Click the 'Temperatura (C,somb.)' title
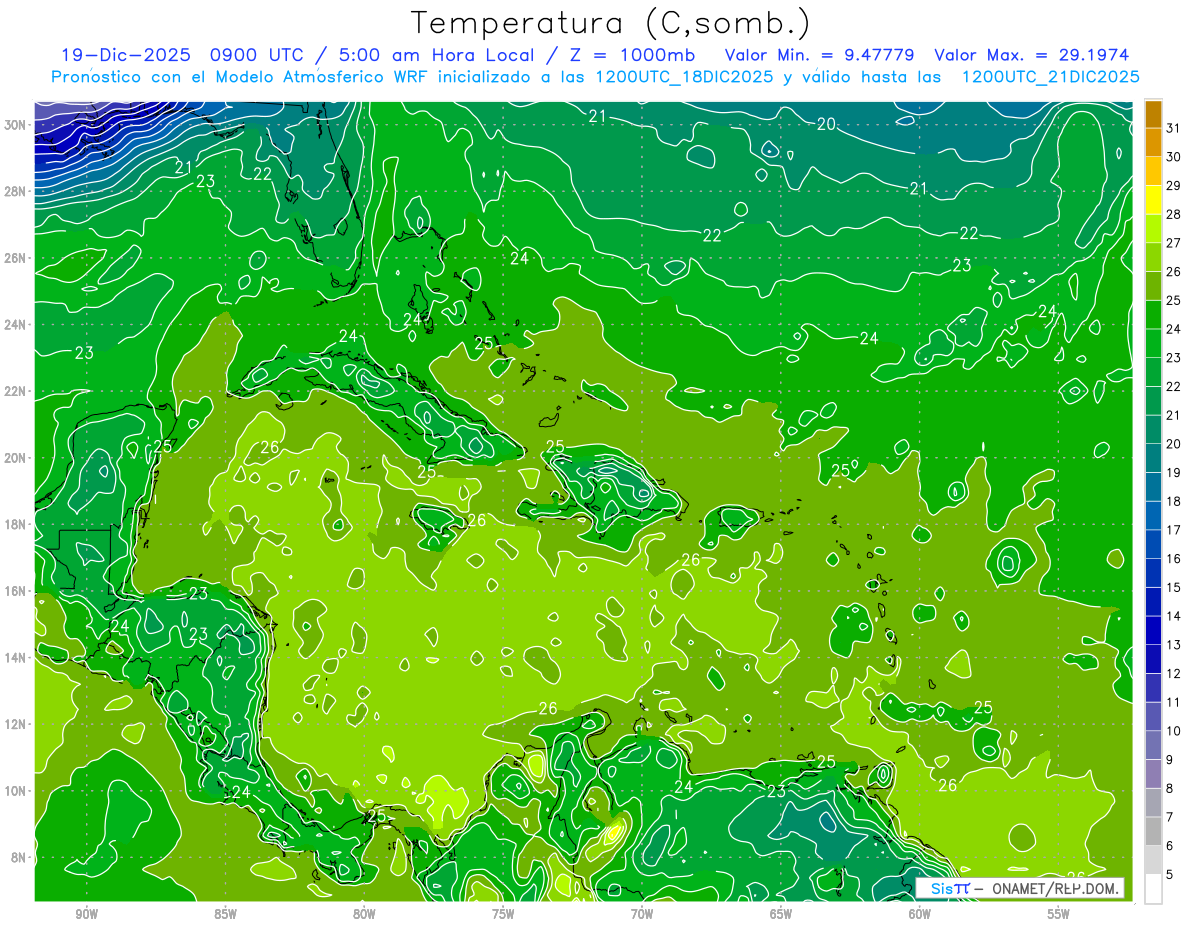Image resolution: width=1200 pixels, height=927 pixels. [611, 24]
